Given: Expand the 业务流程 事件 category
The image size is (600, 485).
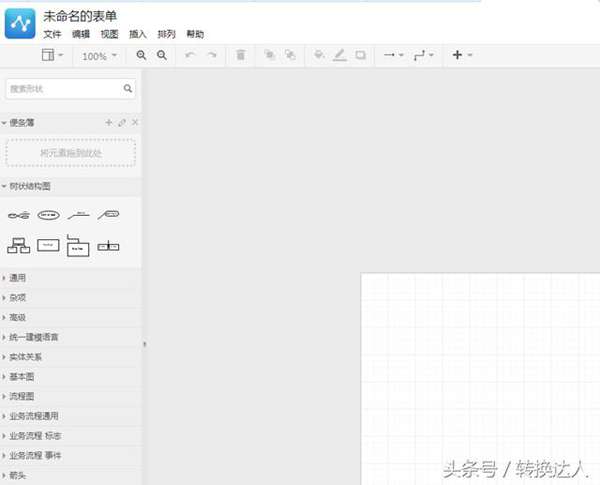Looking at the screenshot, I should (x=71, y=456).
